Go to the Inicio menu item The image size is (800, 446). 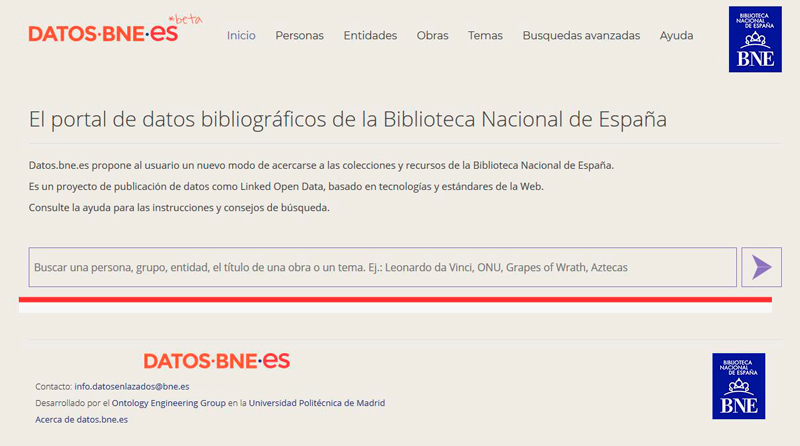pos(241,36)
